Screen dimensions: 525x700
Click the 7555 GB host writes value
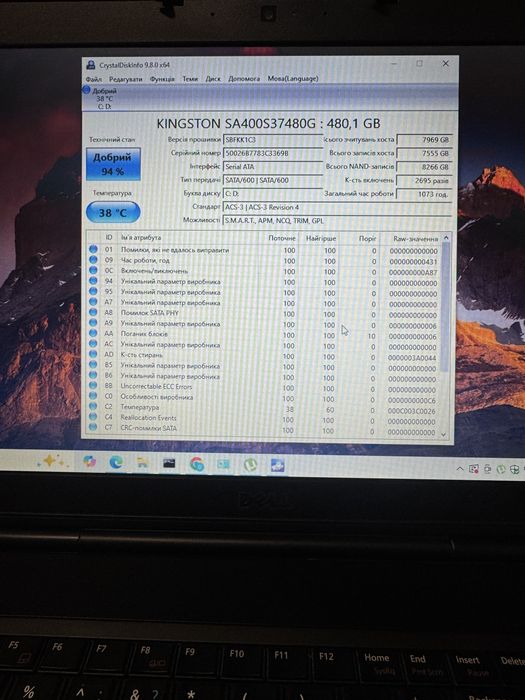click(x=425, y=153)
